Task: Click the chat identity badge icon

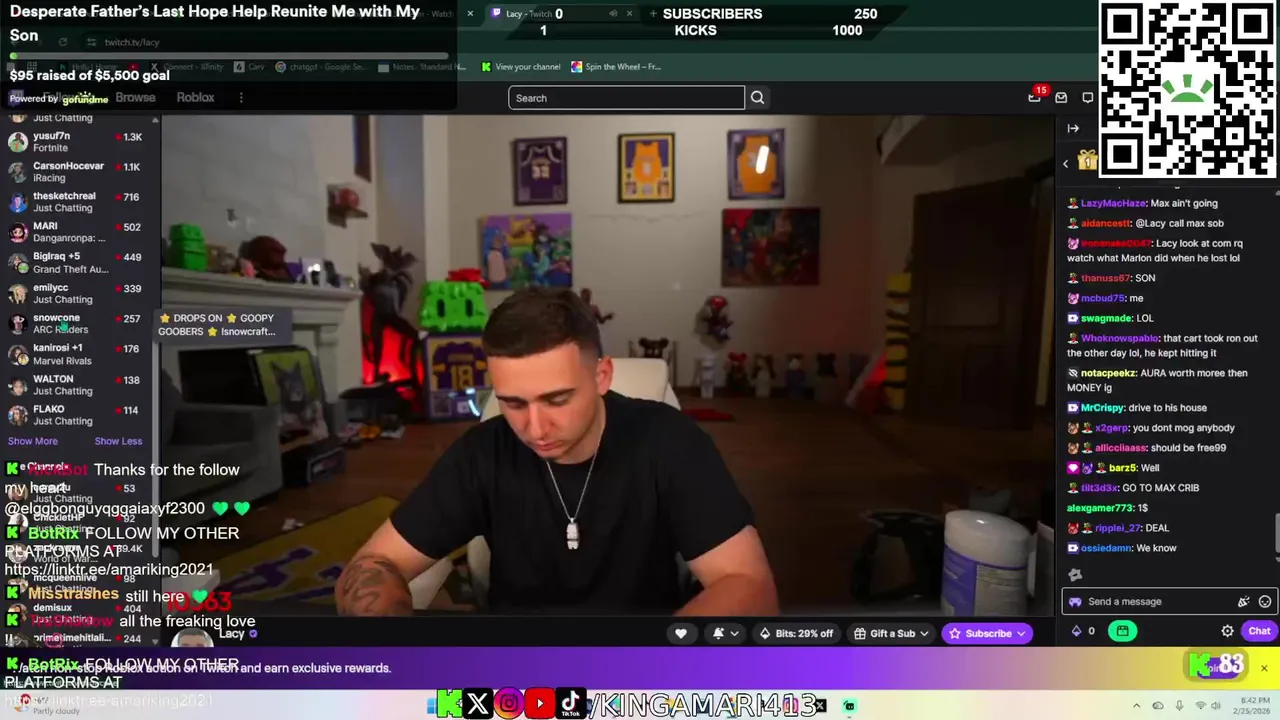Action: [x=1075, y=602]
